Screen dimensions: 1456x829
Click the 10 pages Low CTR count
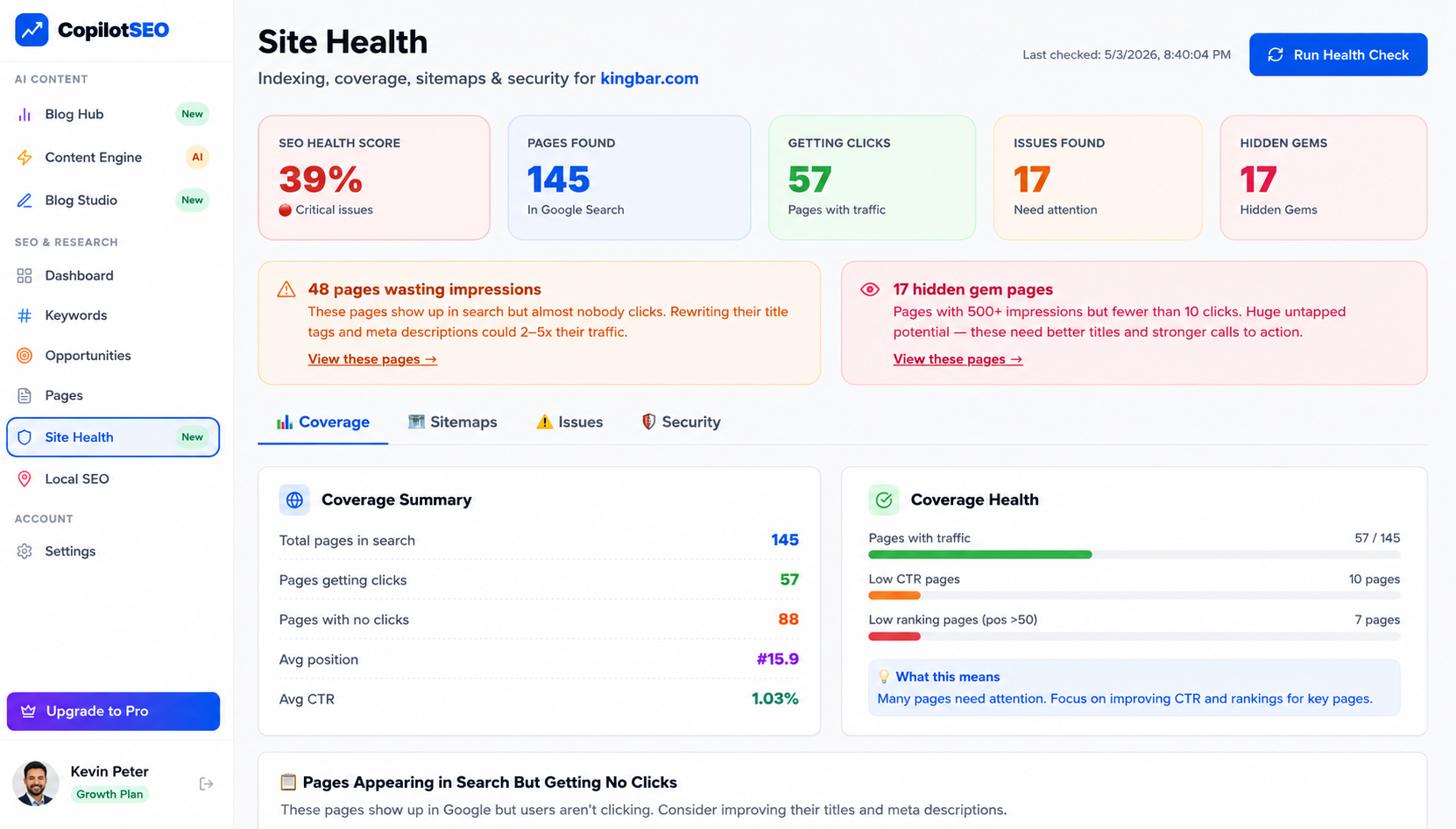point(1375,579)
